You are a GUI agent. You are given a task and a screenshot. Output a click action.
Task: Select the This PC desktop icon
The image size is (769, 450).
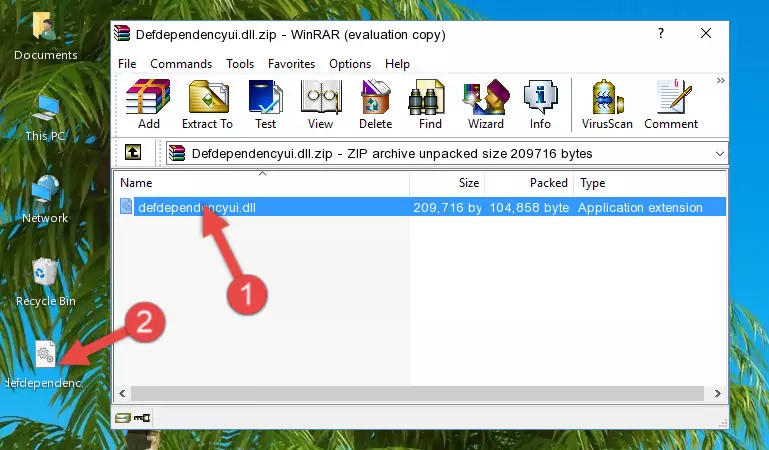coord(45,119)
